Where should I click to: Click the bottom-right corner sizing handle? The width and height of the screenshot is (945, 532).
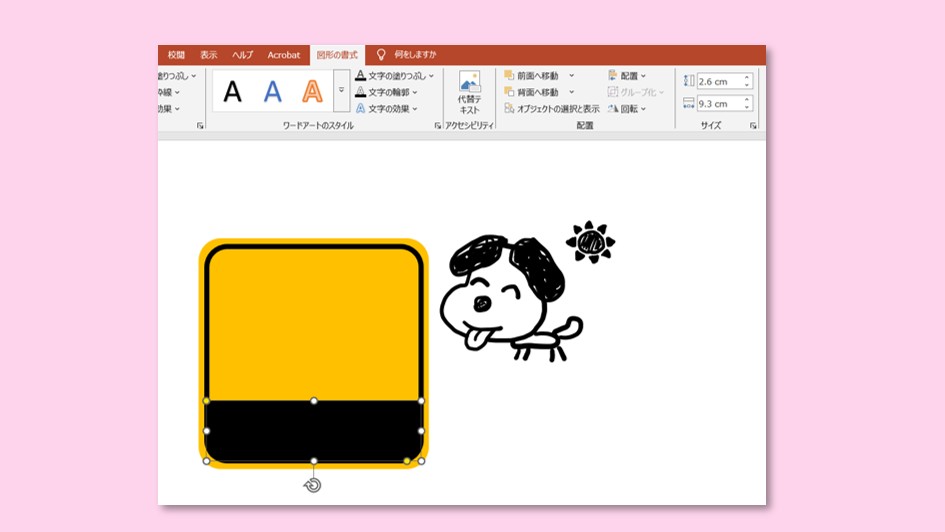coord(421,461)
